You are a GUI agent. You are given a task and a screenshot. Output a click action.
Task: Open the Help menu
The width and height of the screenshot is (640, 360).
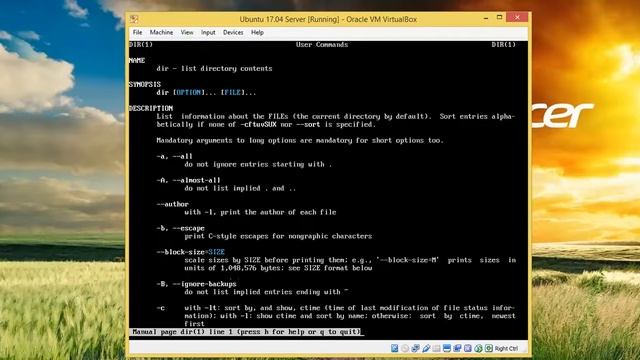pos(257,32)
